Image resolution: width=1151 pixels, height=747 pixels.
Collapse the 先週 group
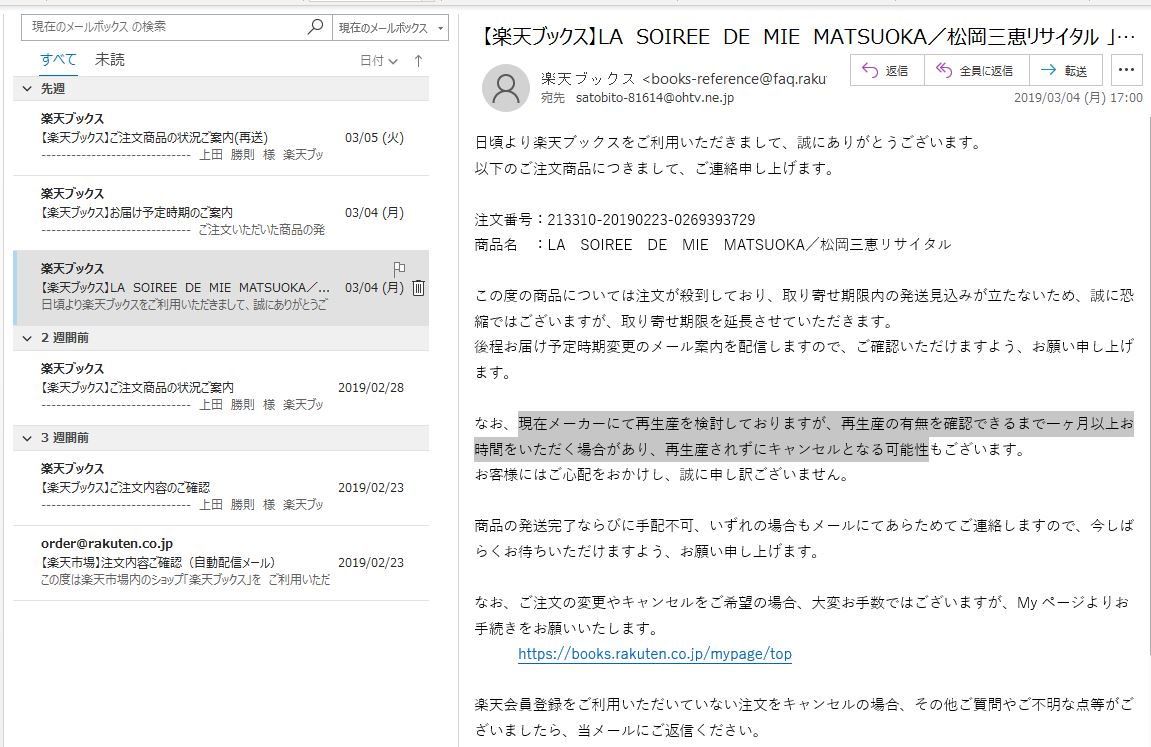click(27, 89)
